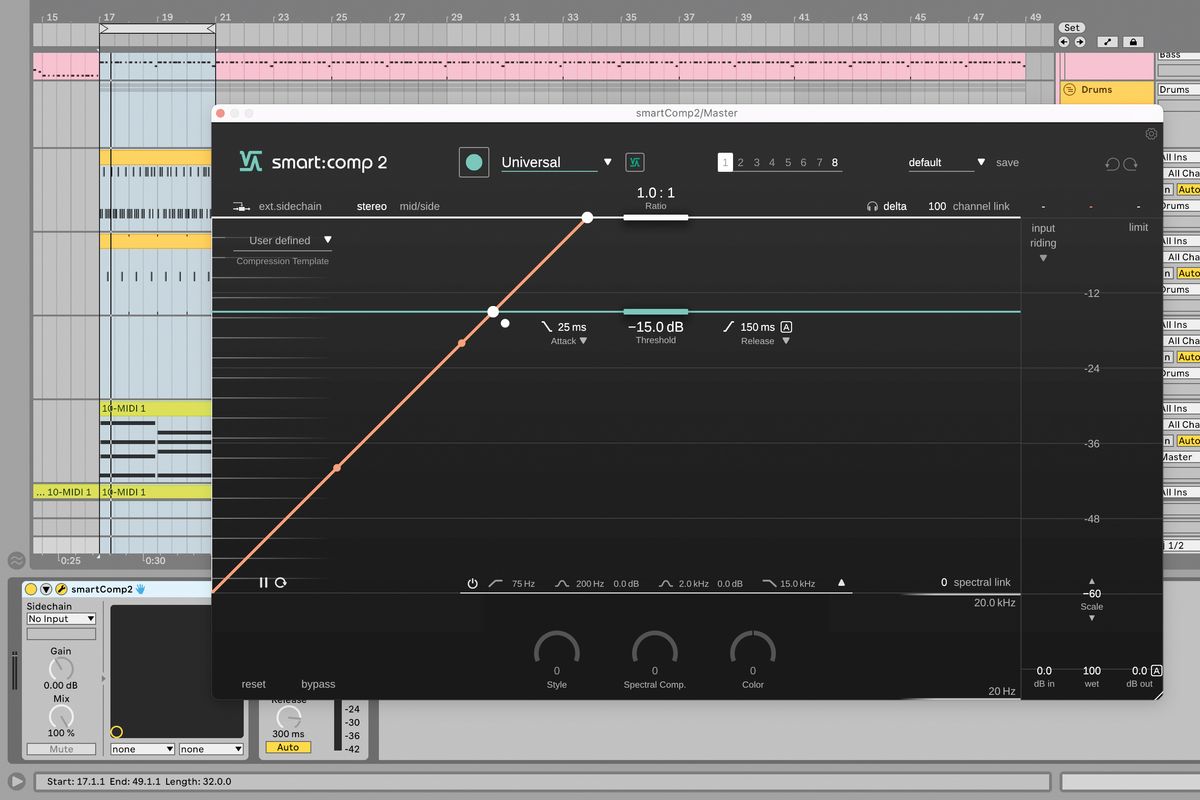Enable the Auto badge next to 150 ms Release
Image resolution: width=1200 pixels, height=800 pixels.
pos(787,326)
